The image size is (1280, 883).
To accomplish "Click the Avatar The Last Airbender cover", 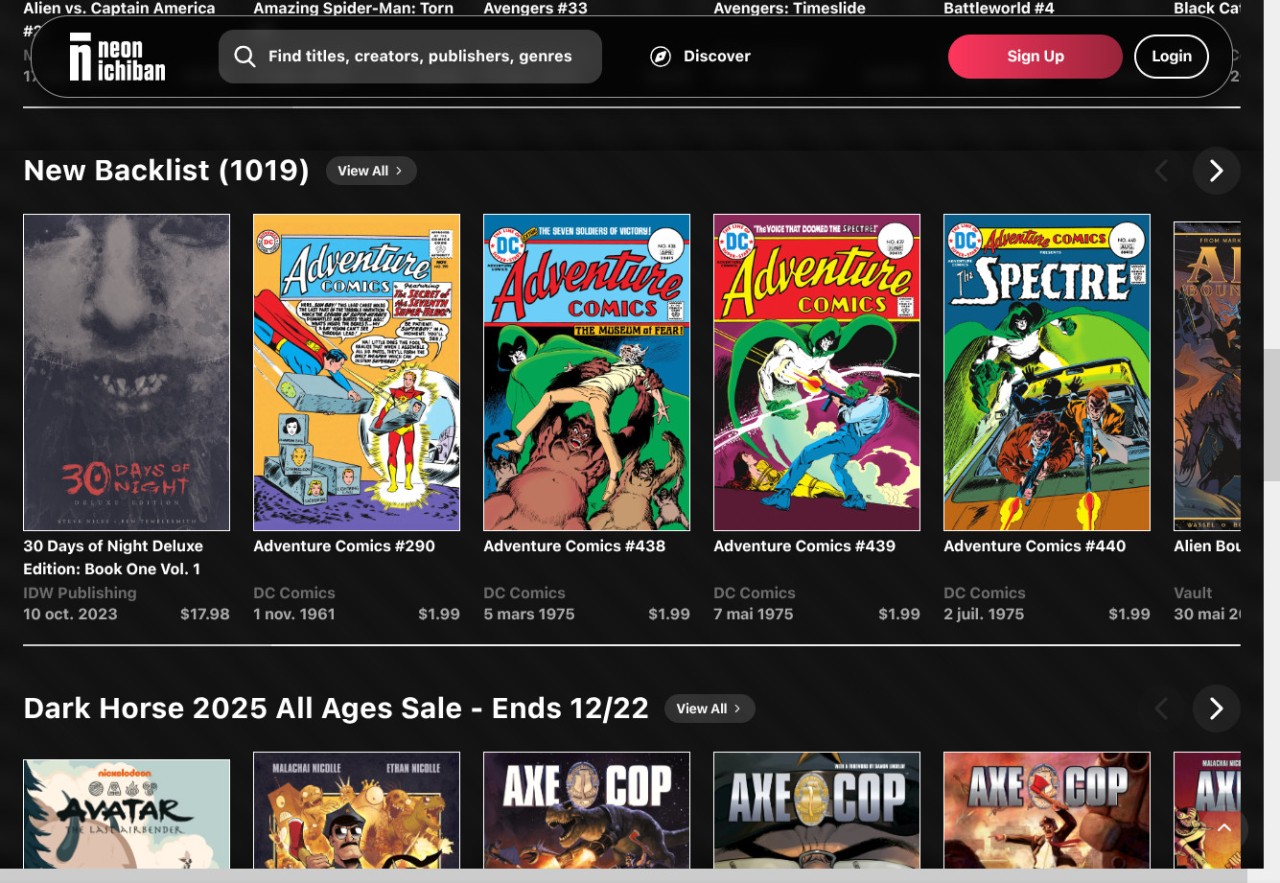I will (x=126, y=812).
